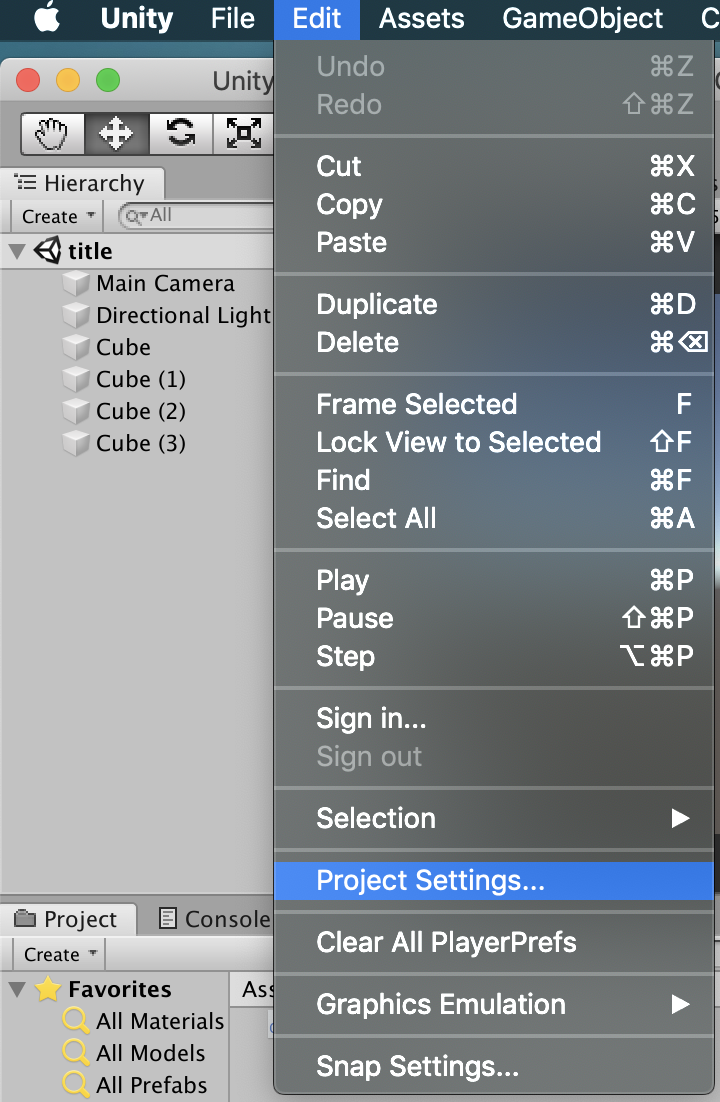
Task: Collapse the title scene in Hierarchy
Action: [x=16, y=251]
